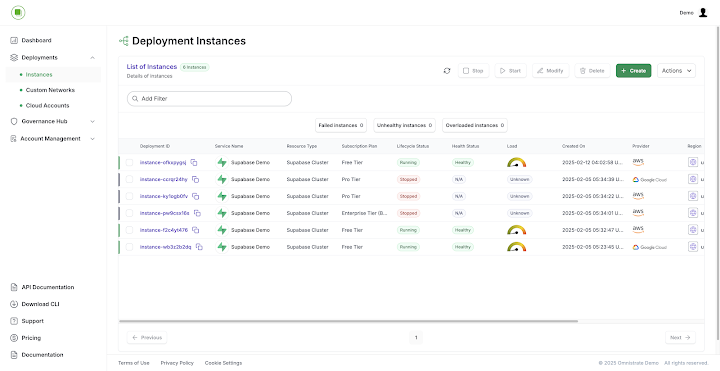Screen dimensions: 720x371
Task: Filter by Overloaded Instances
Action: pyautogui.click(x=475, y=125)
